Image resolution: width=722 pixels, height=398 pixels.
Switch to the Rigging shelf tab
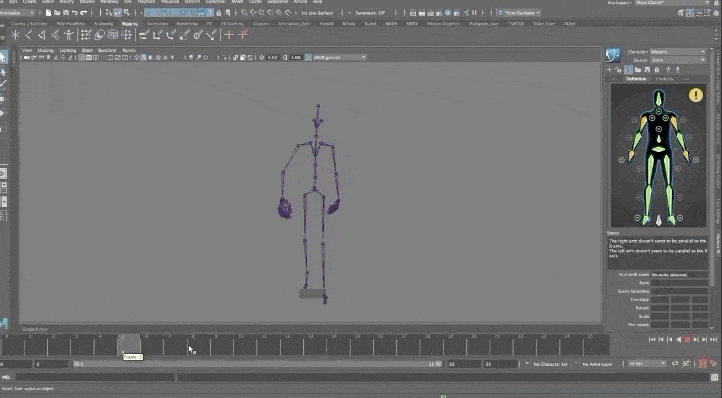coord(129,23)
